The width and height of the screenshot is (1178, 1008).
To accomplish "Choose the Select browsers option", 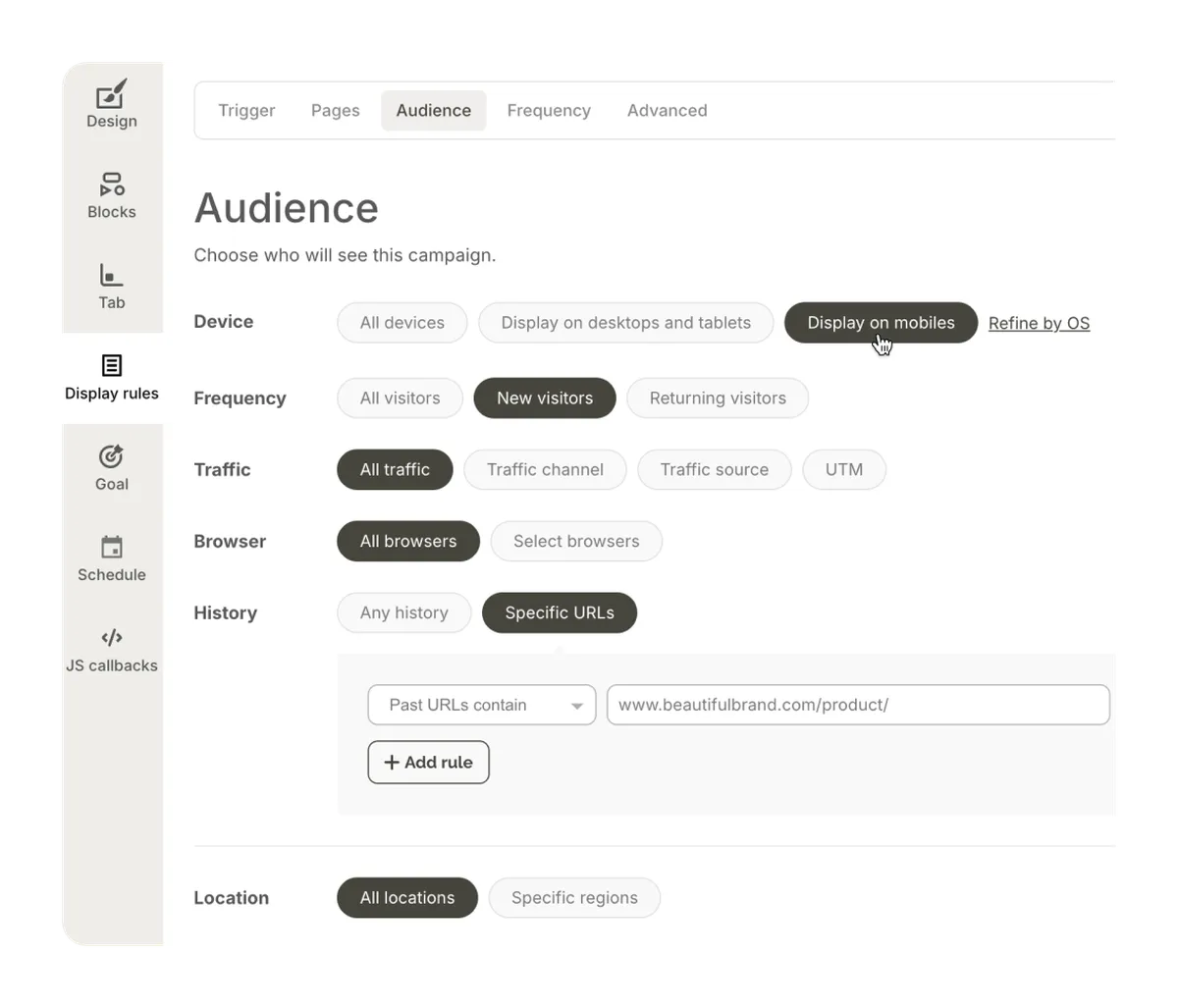I will pyautogui.click(x=576, y=542).
